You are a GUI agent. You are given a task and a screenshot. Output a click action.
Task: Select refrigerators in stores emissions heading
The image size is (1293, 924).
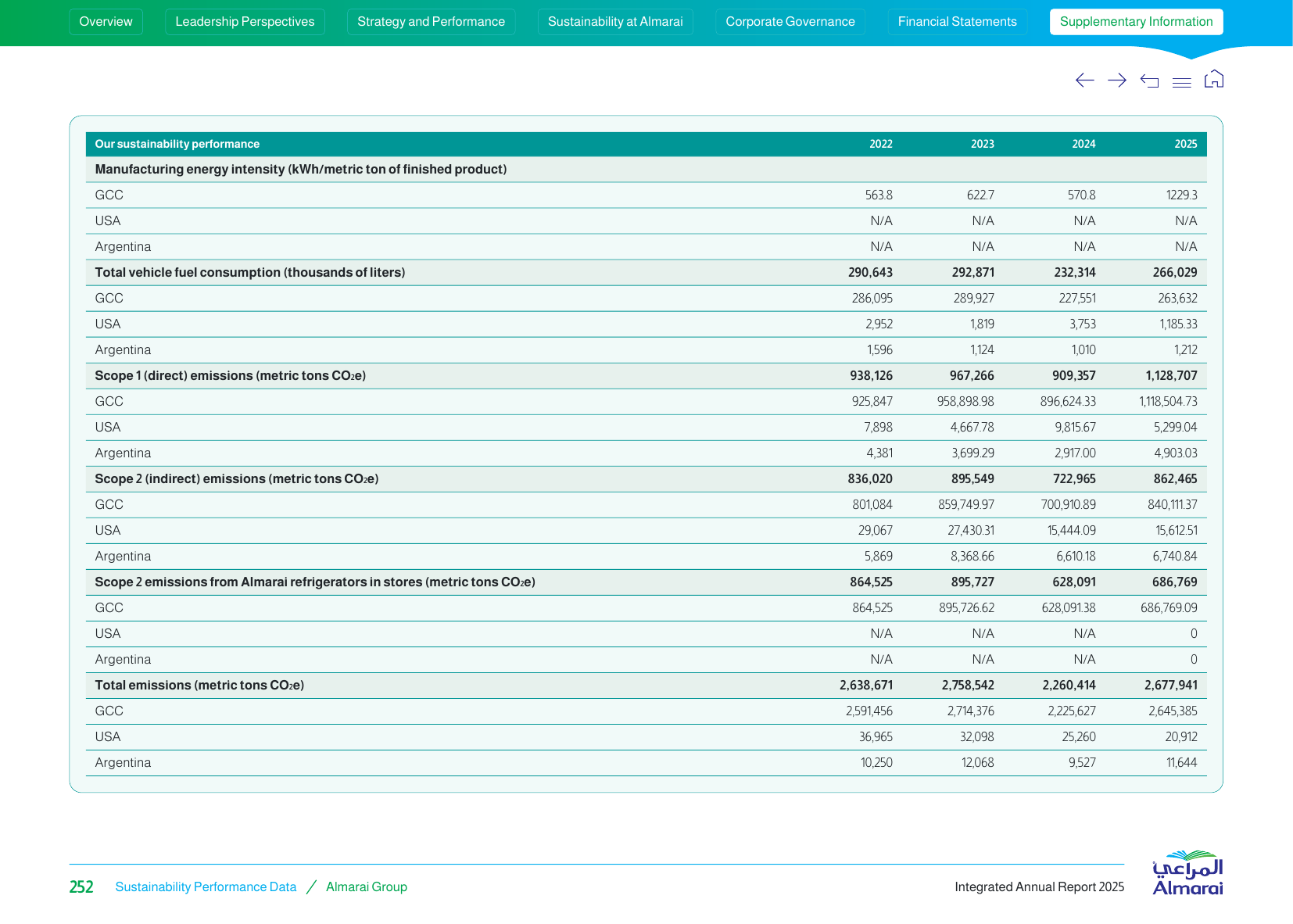pos(315,582)
